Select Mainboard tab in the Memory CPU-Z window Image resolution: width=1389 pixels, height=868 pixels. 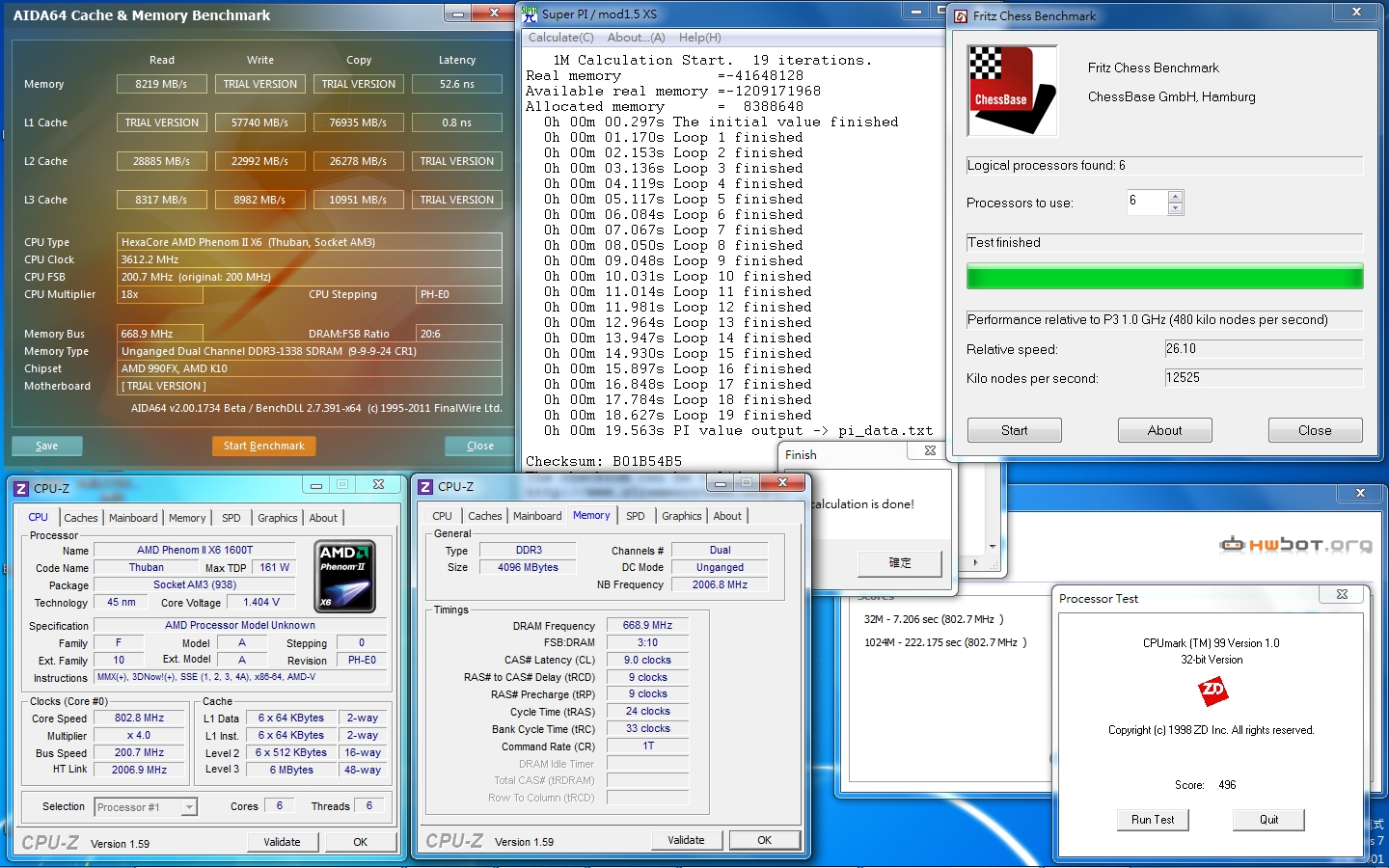[x=537, y=516]
